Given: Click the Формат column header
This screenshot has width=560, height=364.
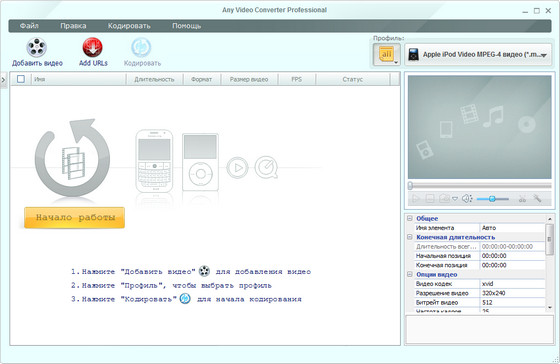Looking at the screenshot, I should pyautogui.click(x=202, y=79).
